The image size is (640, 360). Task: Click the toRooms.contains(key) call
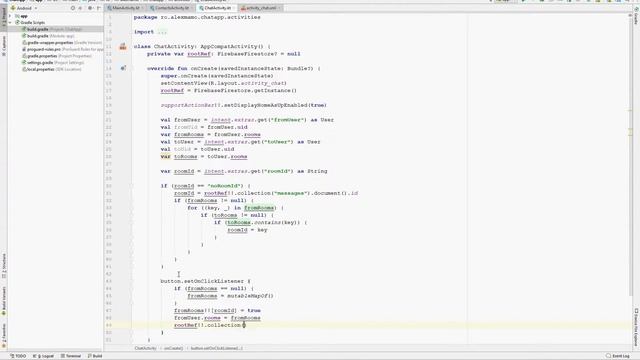coord(264,222)
